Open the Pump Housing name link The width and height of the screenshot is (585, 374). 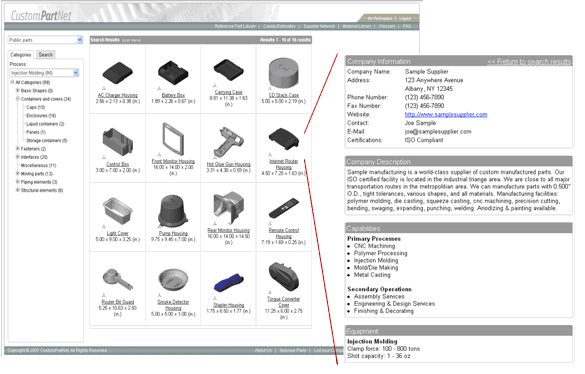coord(173,233)
